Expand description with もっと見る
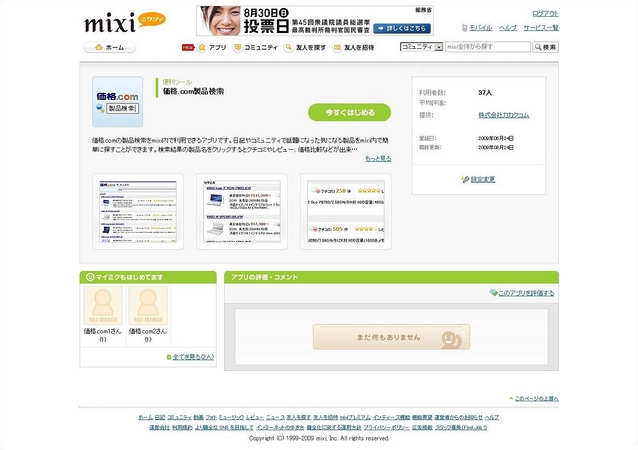Screen dimensions: 638x450 (x=378, y=158)
